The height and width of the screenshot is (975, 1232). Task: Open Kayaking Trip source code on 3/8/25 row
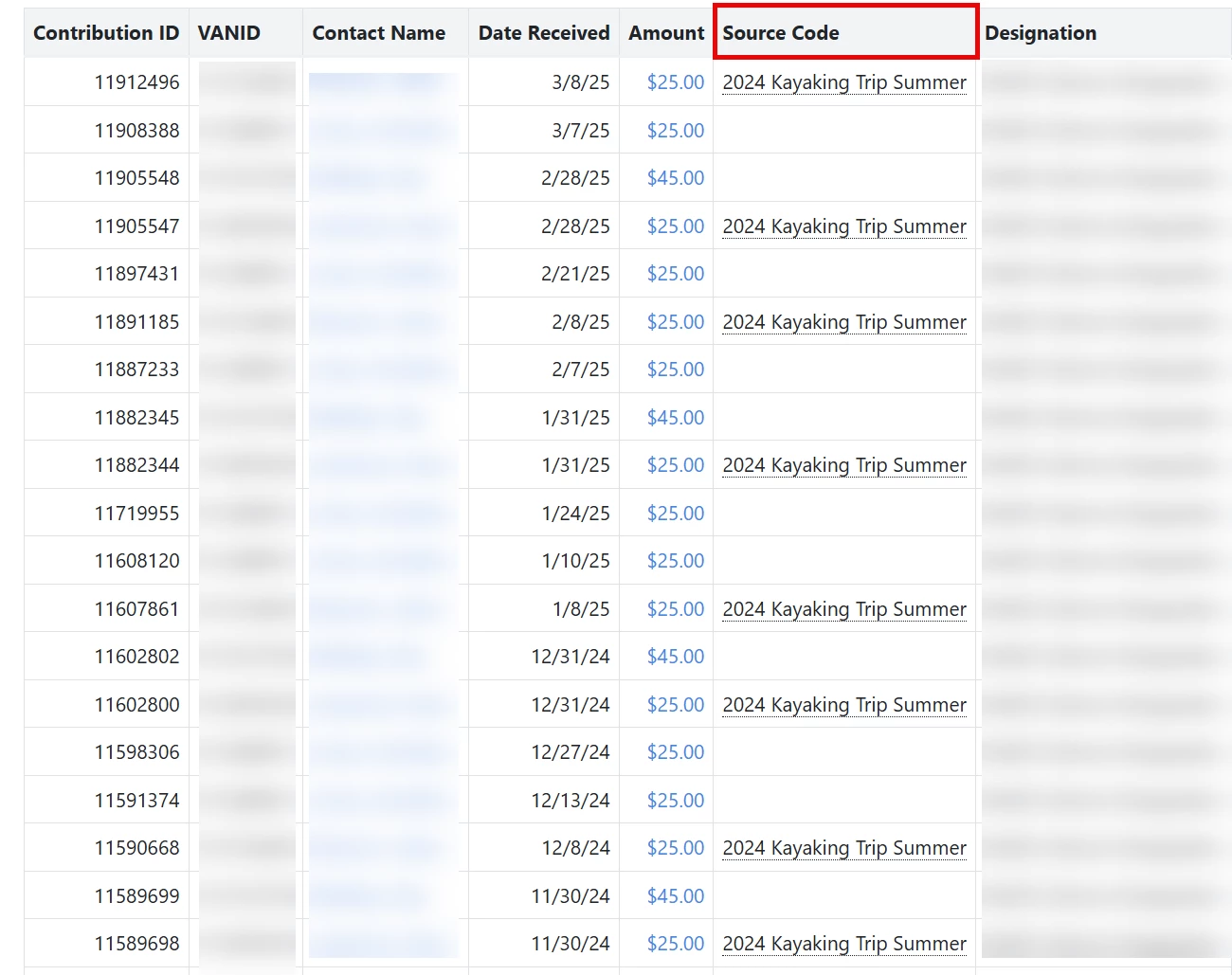[x=844, y=82]
